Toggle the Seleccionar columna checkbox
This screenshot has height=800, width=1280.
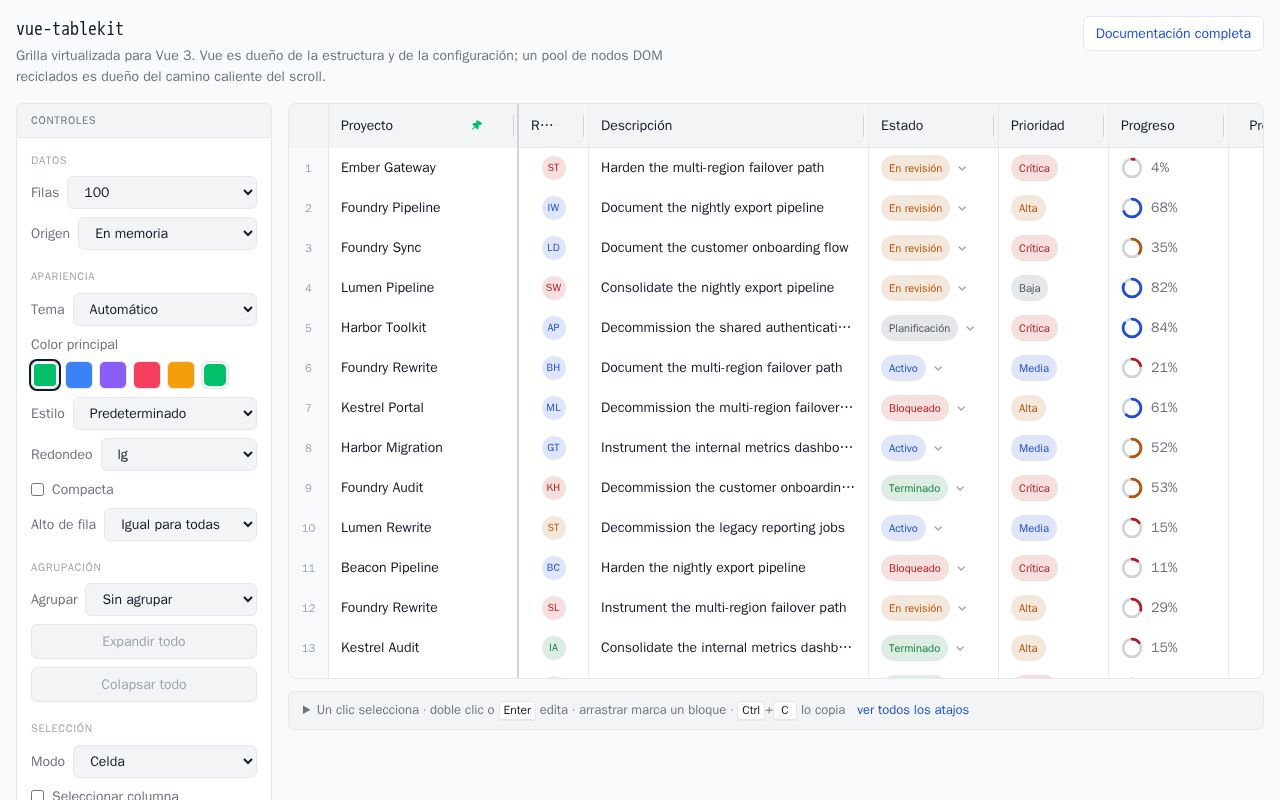[x=37, y=796]
